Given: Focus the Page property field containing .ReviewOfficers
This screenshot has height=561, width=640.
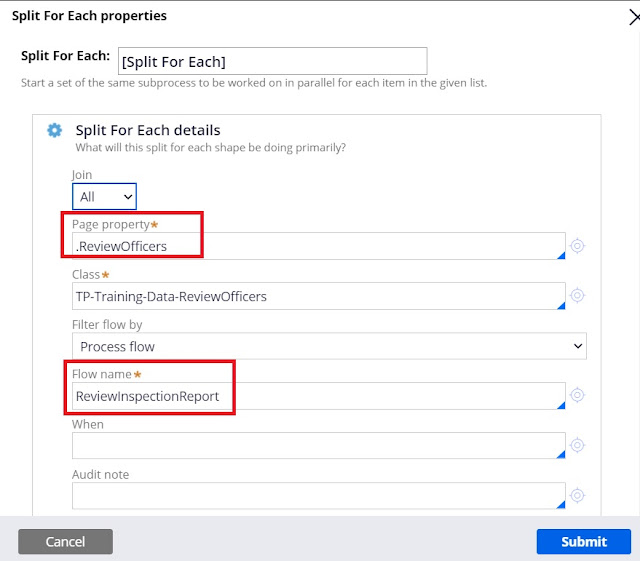Looking at the screenshot, I should pos(318,246).
